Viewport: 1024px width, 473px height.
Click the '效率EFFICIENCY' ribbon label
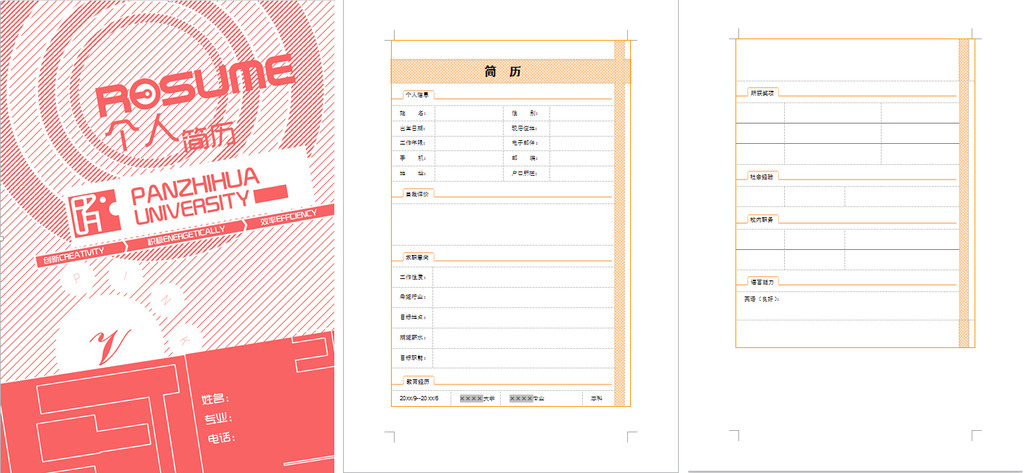click(288, 217)
